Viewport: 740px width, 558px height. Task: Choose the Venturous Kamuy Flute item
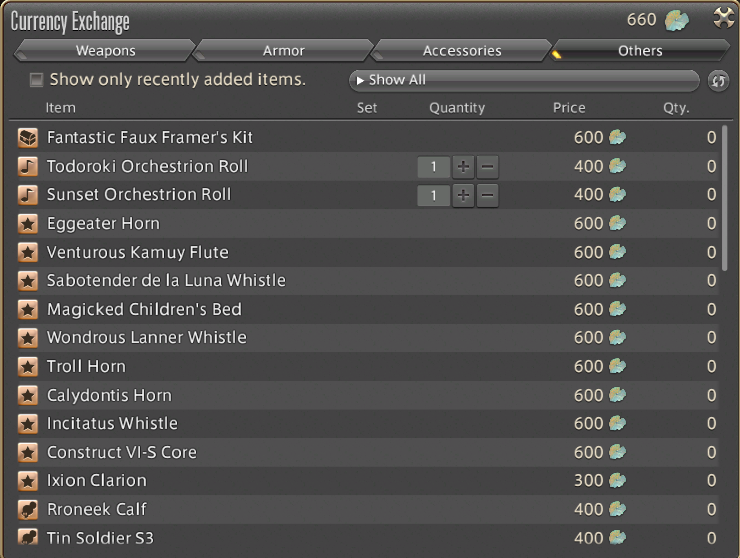(x=137, y=252)
